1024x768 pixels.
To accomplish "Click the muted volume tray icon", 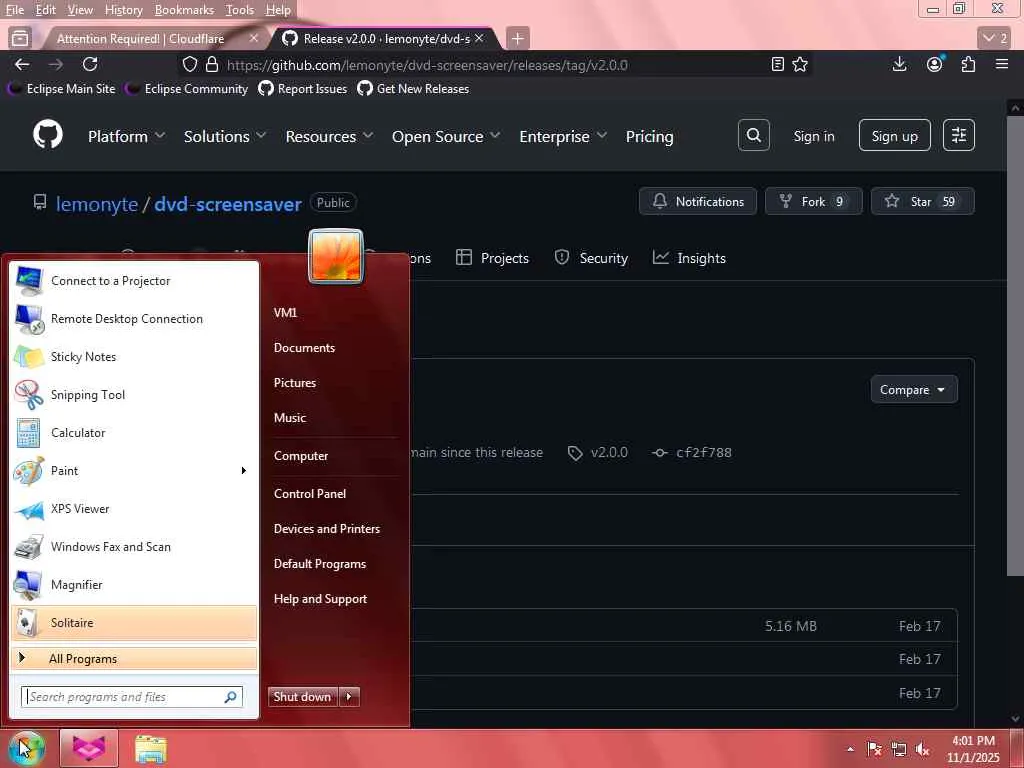I will 922,749.
